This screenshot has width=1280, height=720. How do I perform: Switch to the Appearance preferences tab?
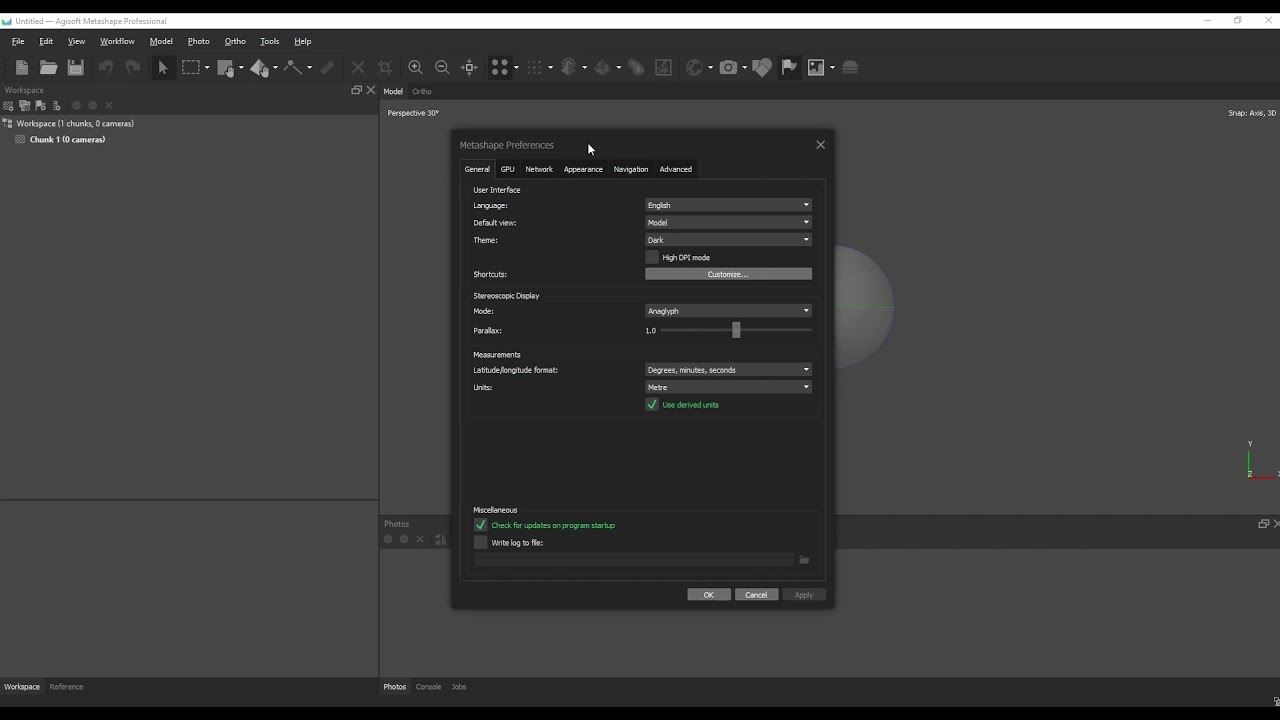(x=583, y=169)
